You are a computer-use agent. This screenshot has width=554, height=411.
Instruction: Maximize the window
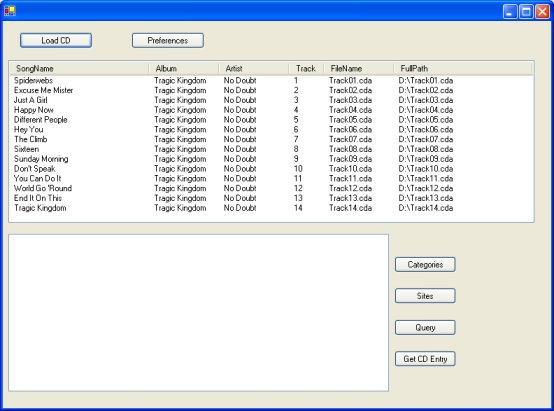526,12
